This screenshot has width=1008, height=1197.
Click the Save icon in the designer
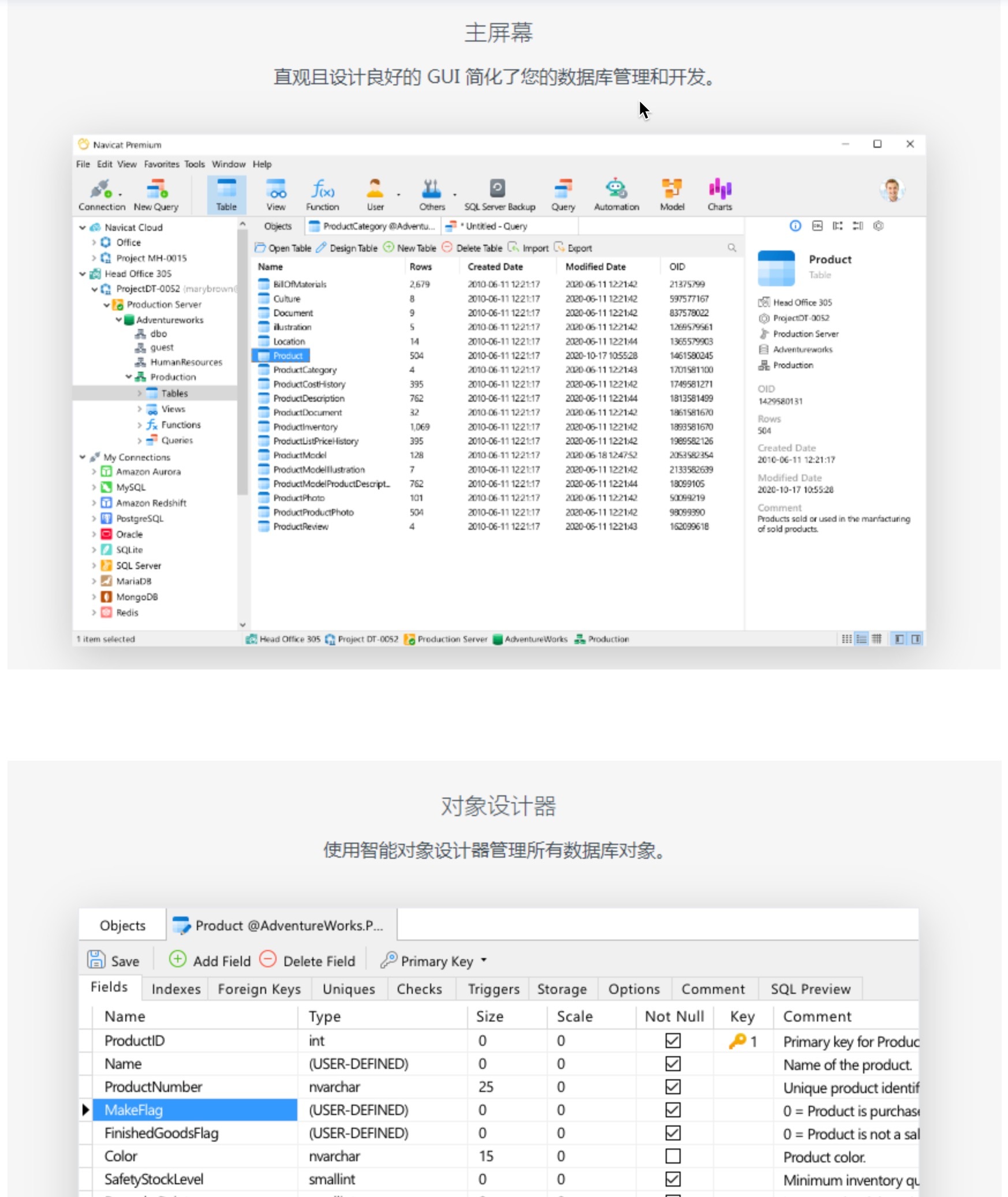point(96,959)
